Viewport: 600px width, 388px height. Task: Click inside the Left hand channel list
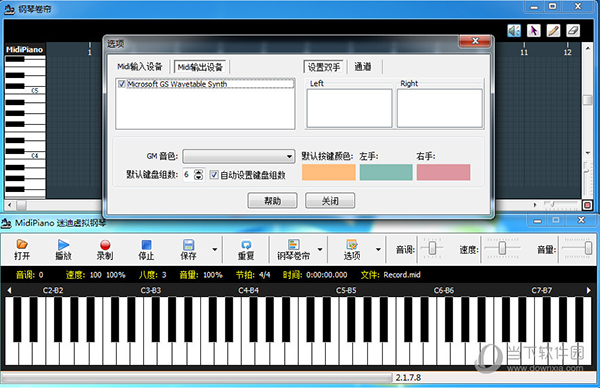(349, 108)
